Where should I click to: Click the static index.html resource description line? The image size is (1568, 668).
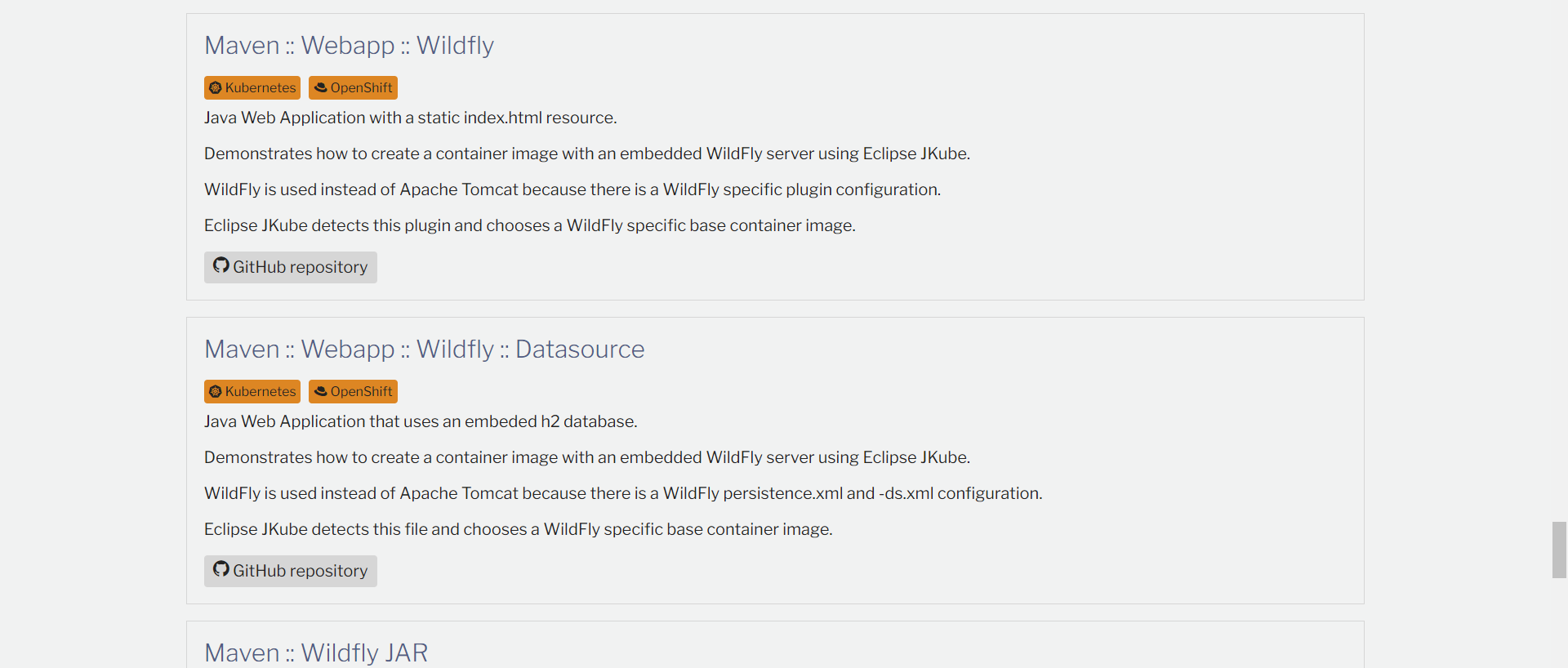point(410,118)
